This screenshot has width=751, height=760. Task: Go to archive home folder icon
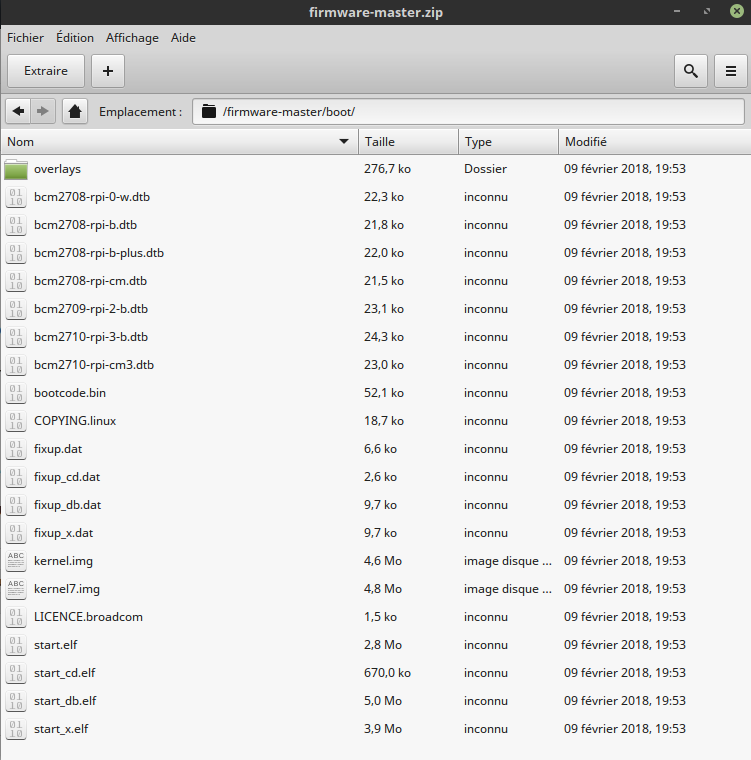tap(75, 111)
